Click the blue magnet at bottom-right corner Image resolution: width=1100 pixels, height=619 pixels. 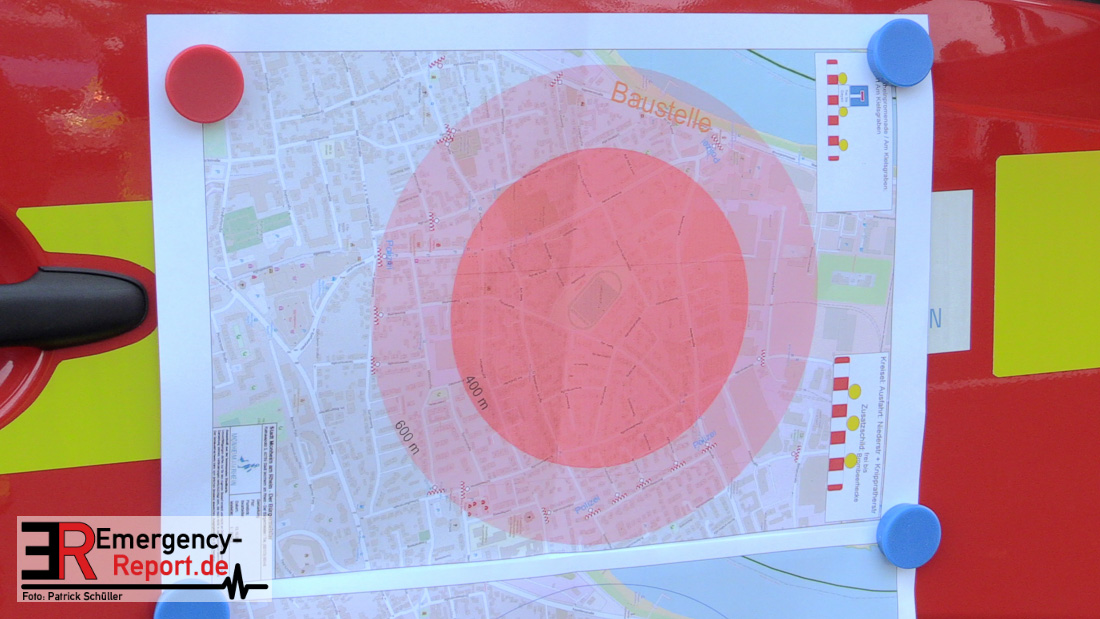[x=909, y=536]
